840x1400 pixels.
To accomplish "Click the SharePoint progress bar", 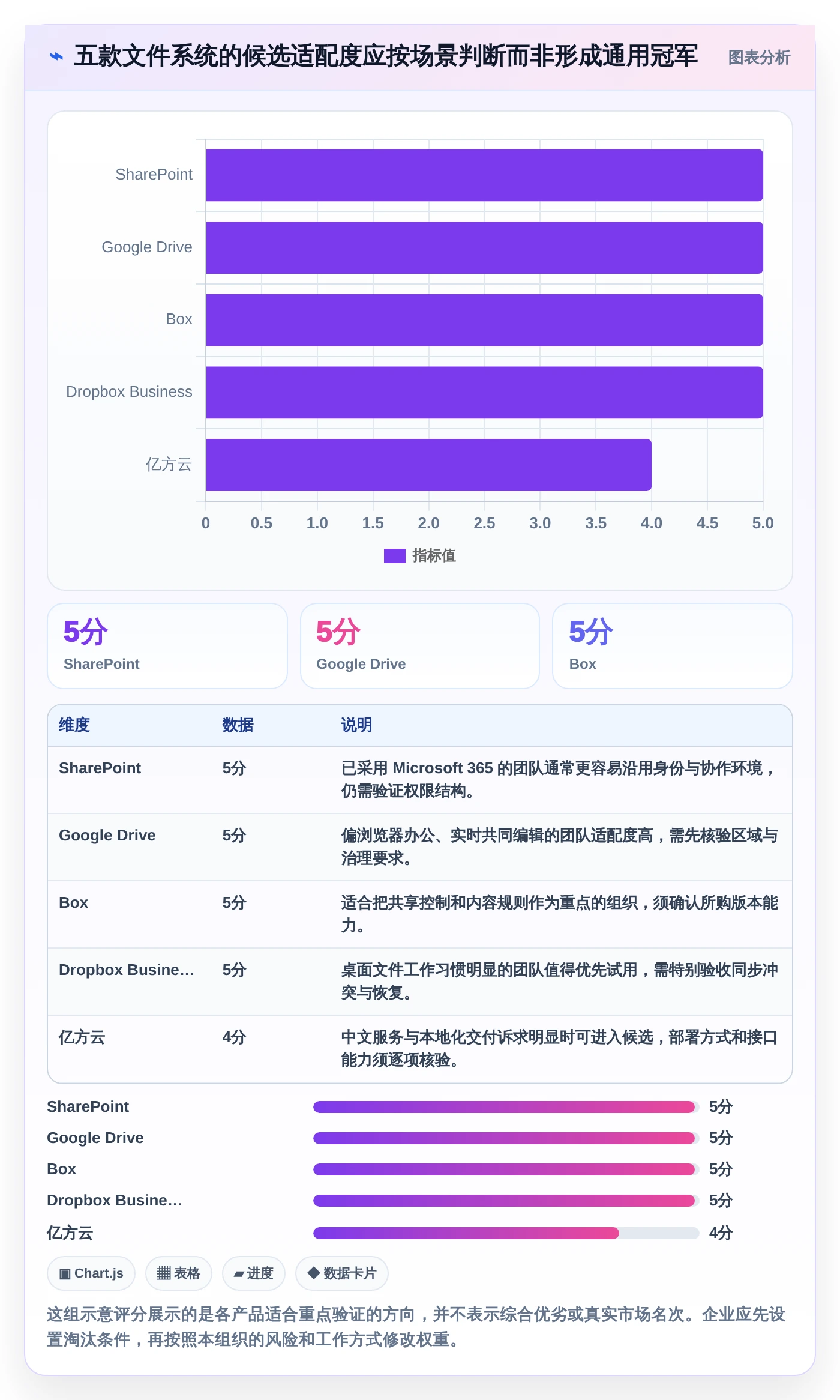I will tap(506, 1107).
